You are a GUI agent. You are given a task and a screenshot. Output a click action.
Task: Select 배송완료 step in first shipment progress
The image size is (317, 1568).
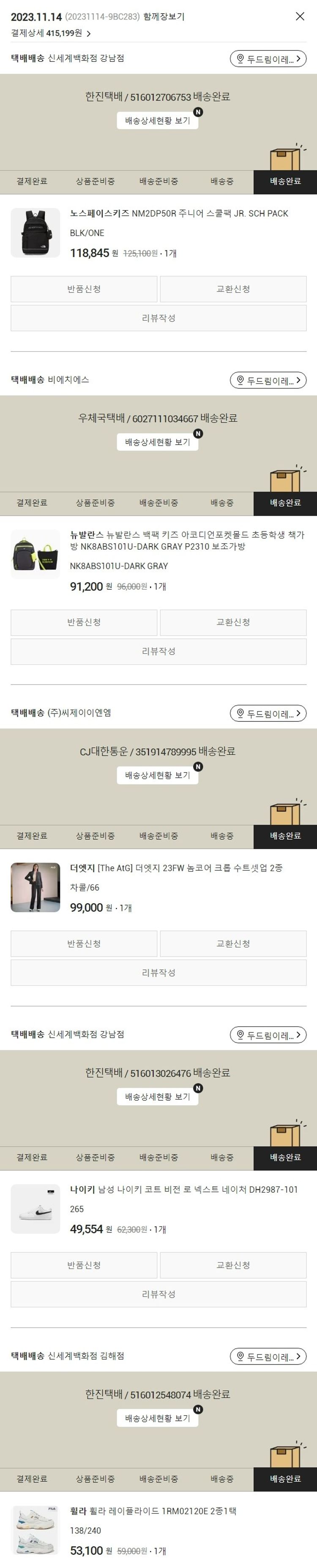coord(285,182)
